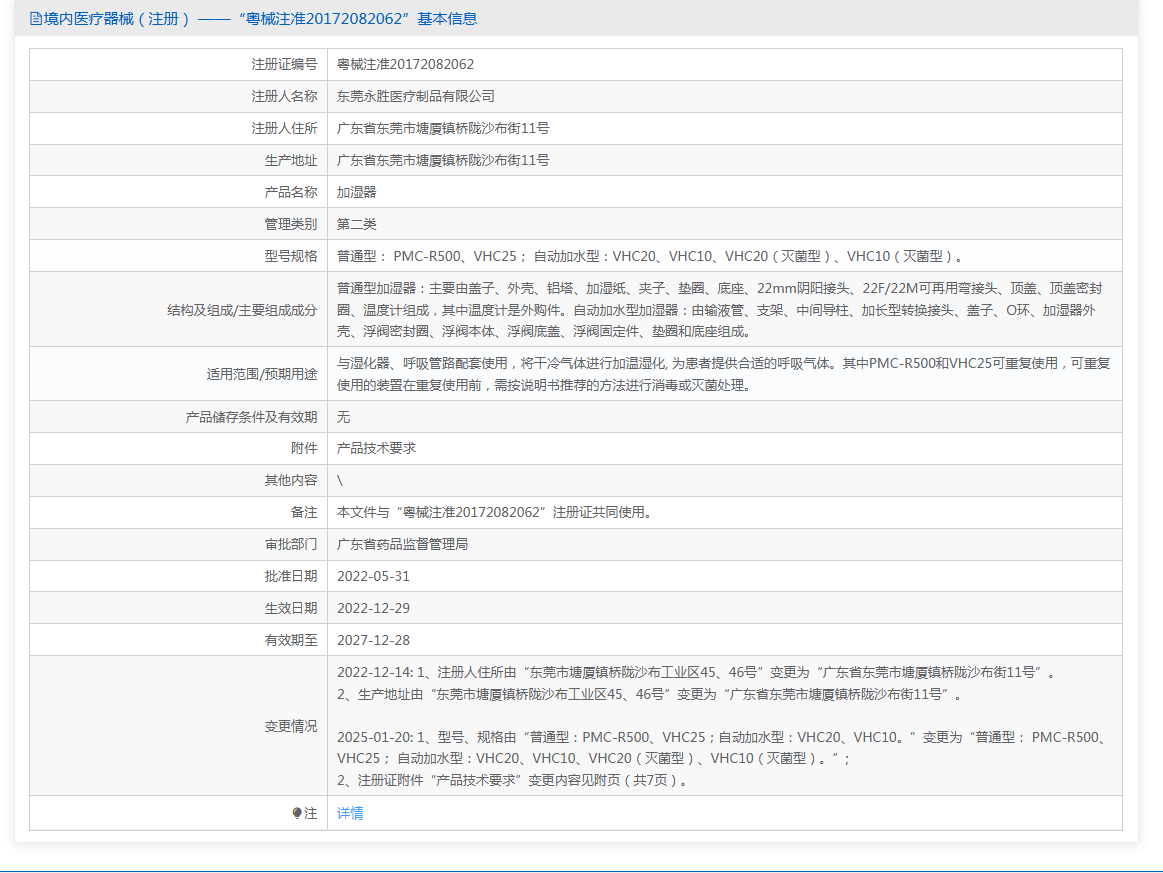Open the 详情 link in the 注 row

[x=350, y=814]
